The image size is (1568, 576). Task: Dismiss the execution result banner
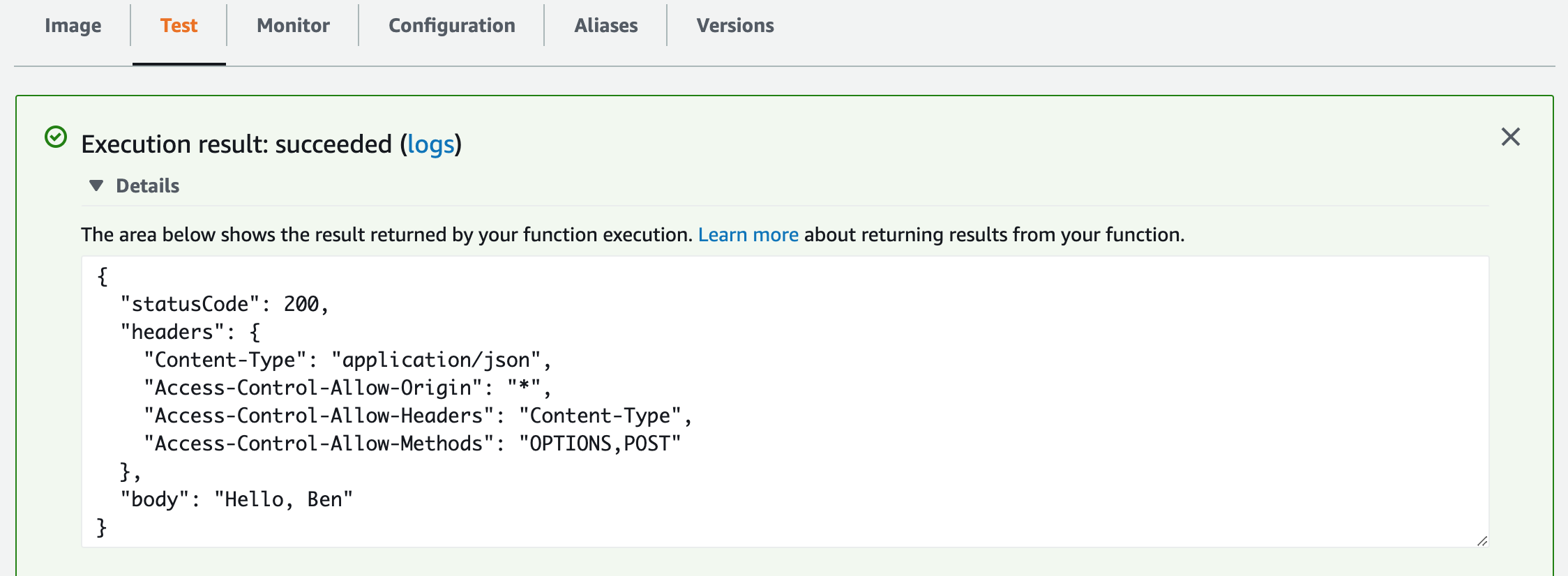[x=1510, y=137]
